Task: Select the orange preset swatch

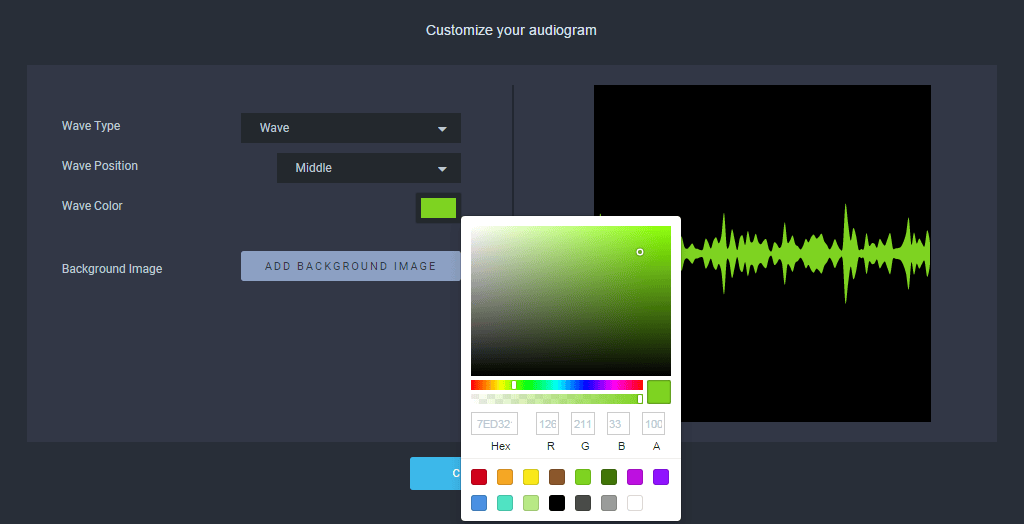Action: coord(505,477)
